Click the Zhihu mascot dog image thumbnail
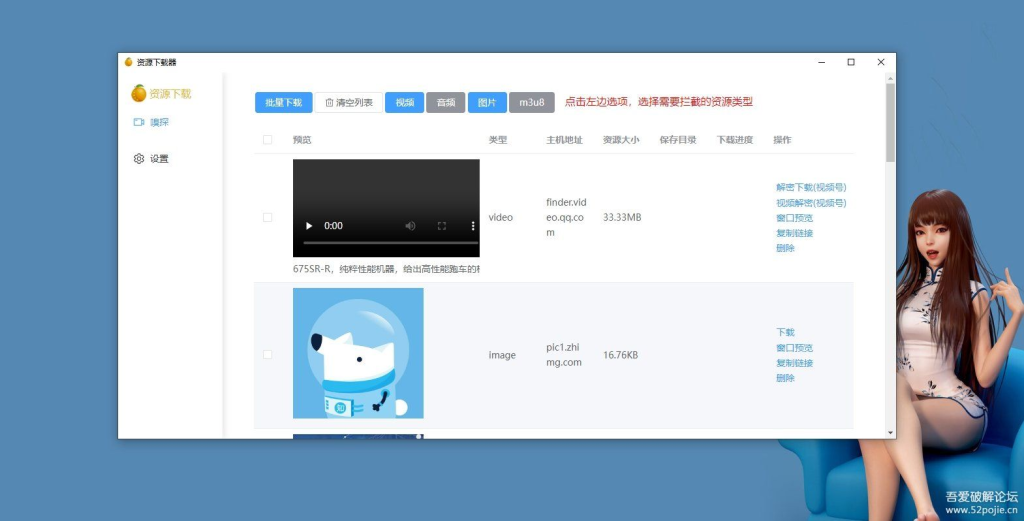Viewport: 1024px width, 521px height. coord(358,353)
